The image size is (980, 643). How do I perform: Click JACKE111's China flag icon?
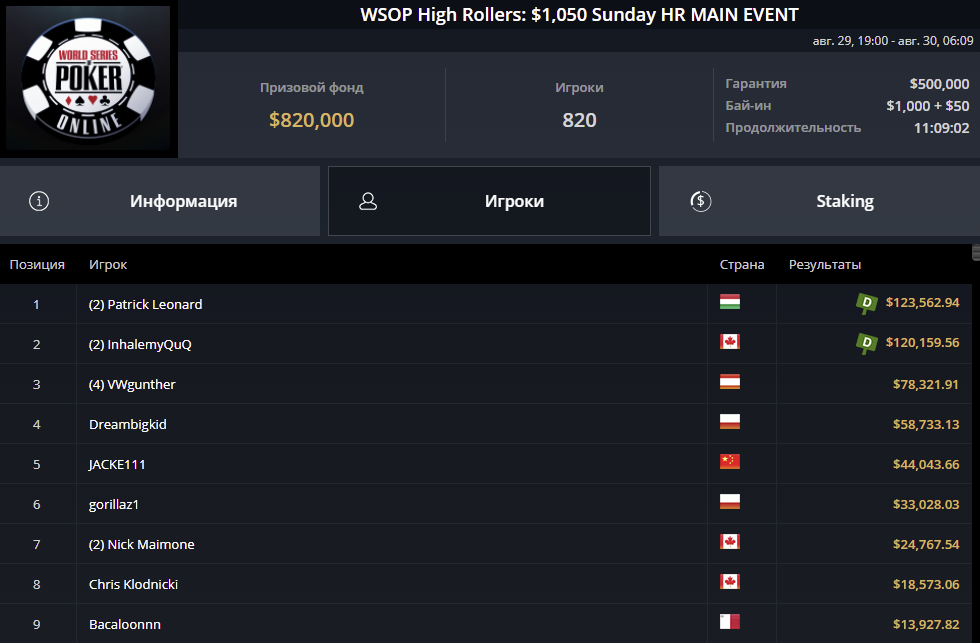(x=729, y=462)
